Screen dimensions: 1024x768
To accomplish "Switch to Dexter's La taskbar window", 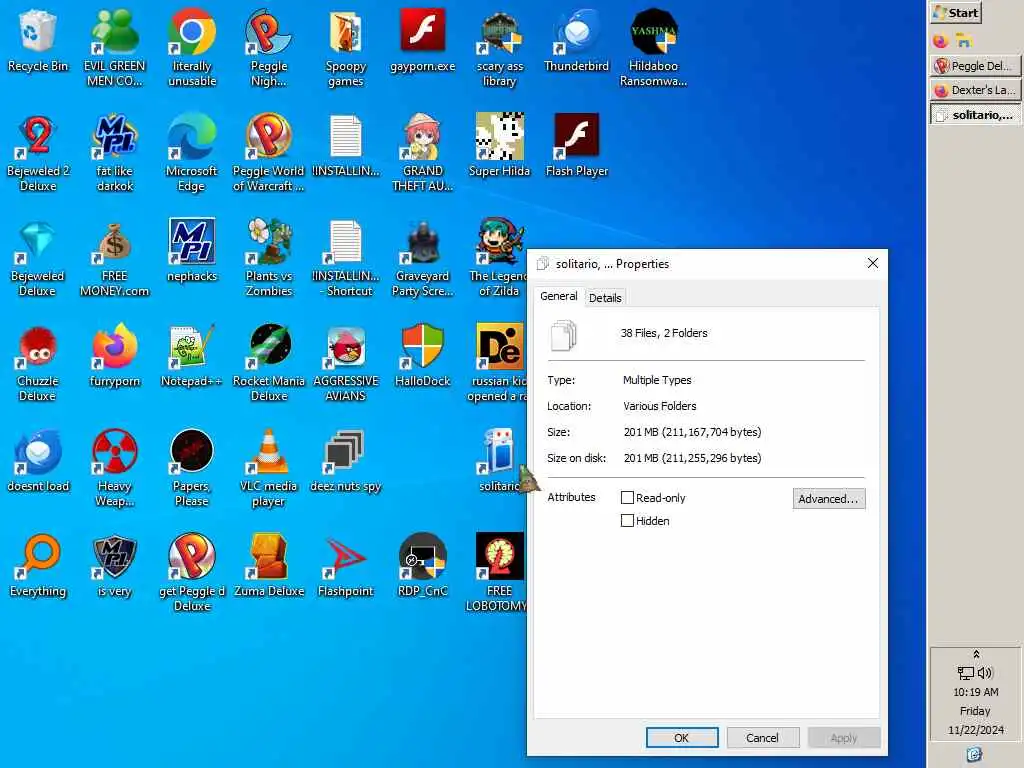I will click(x=975, y=90).
